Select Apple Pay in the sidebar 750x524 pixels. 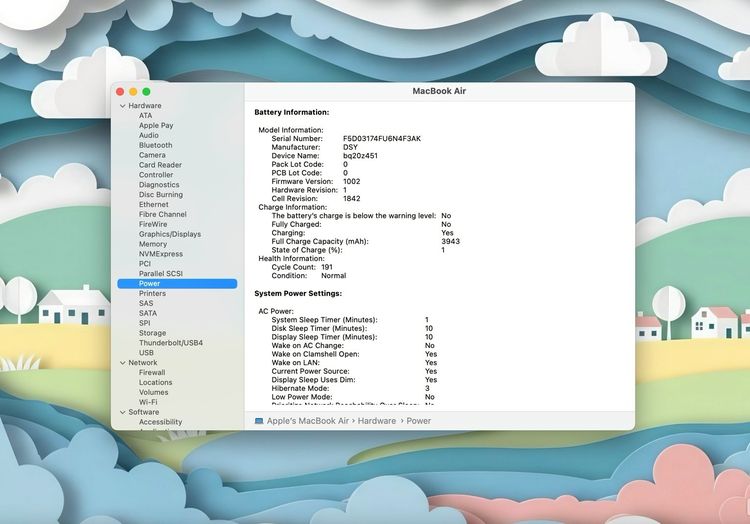[x=156, y=125]
